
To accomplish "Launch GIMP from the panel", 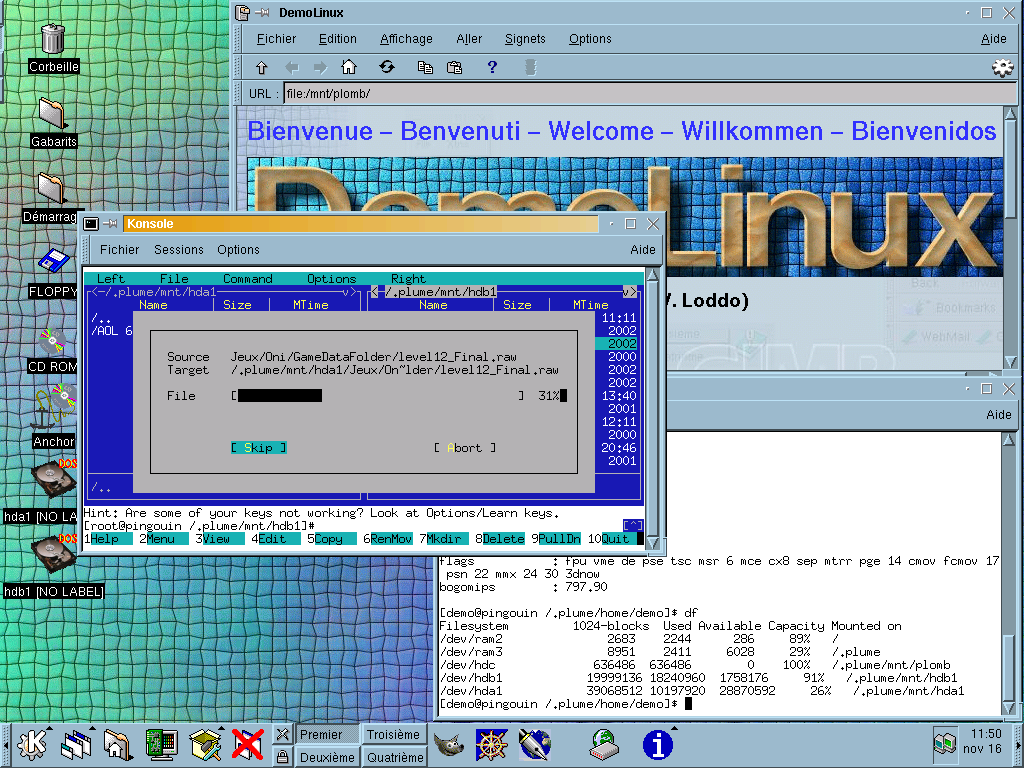I will pyautogui.click(x=448, y=744).
